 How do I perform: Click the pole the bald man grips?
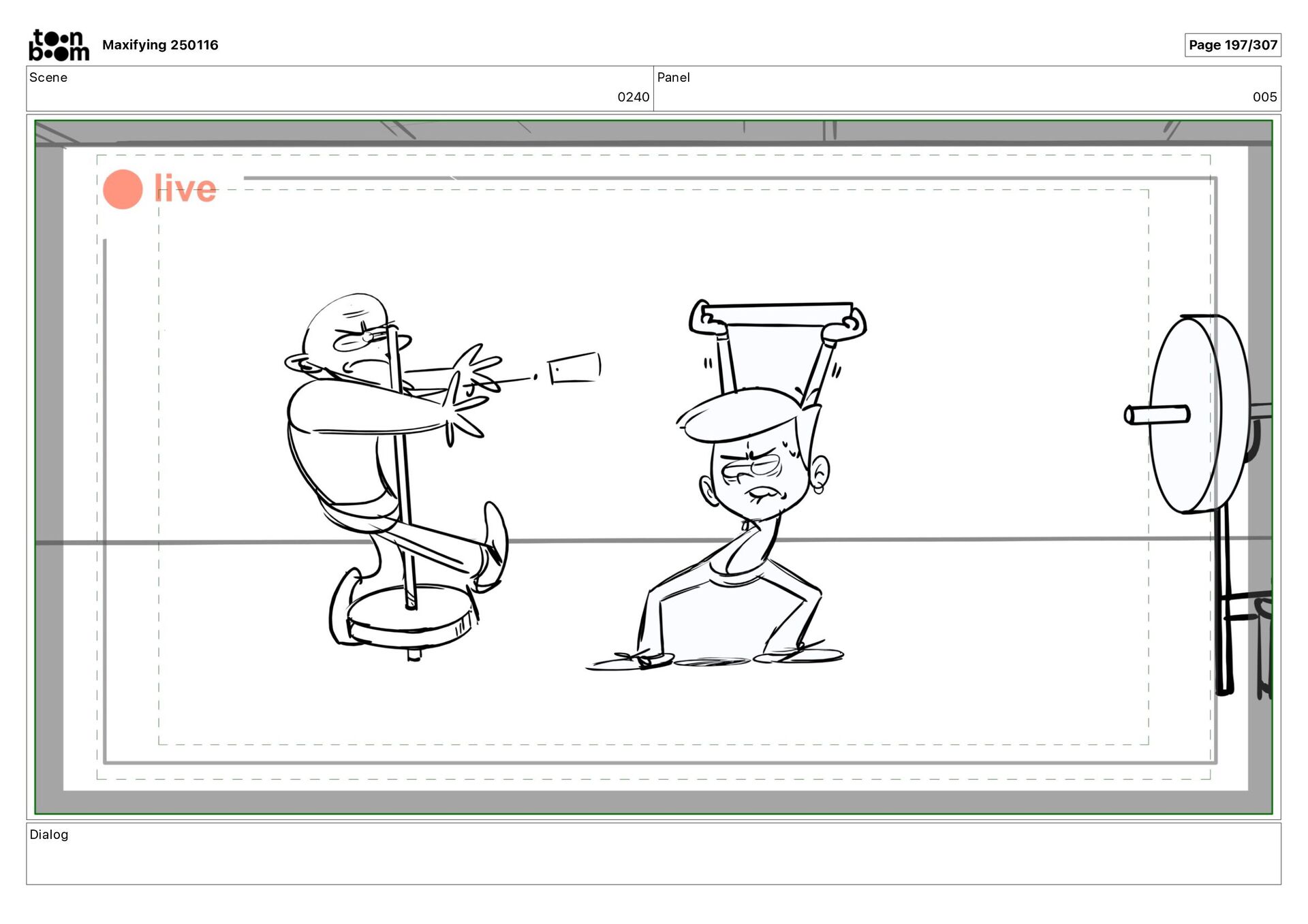point(403,477)
